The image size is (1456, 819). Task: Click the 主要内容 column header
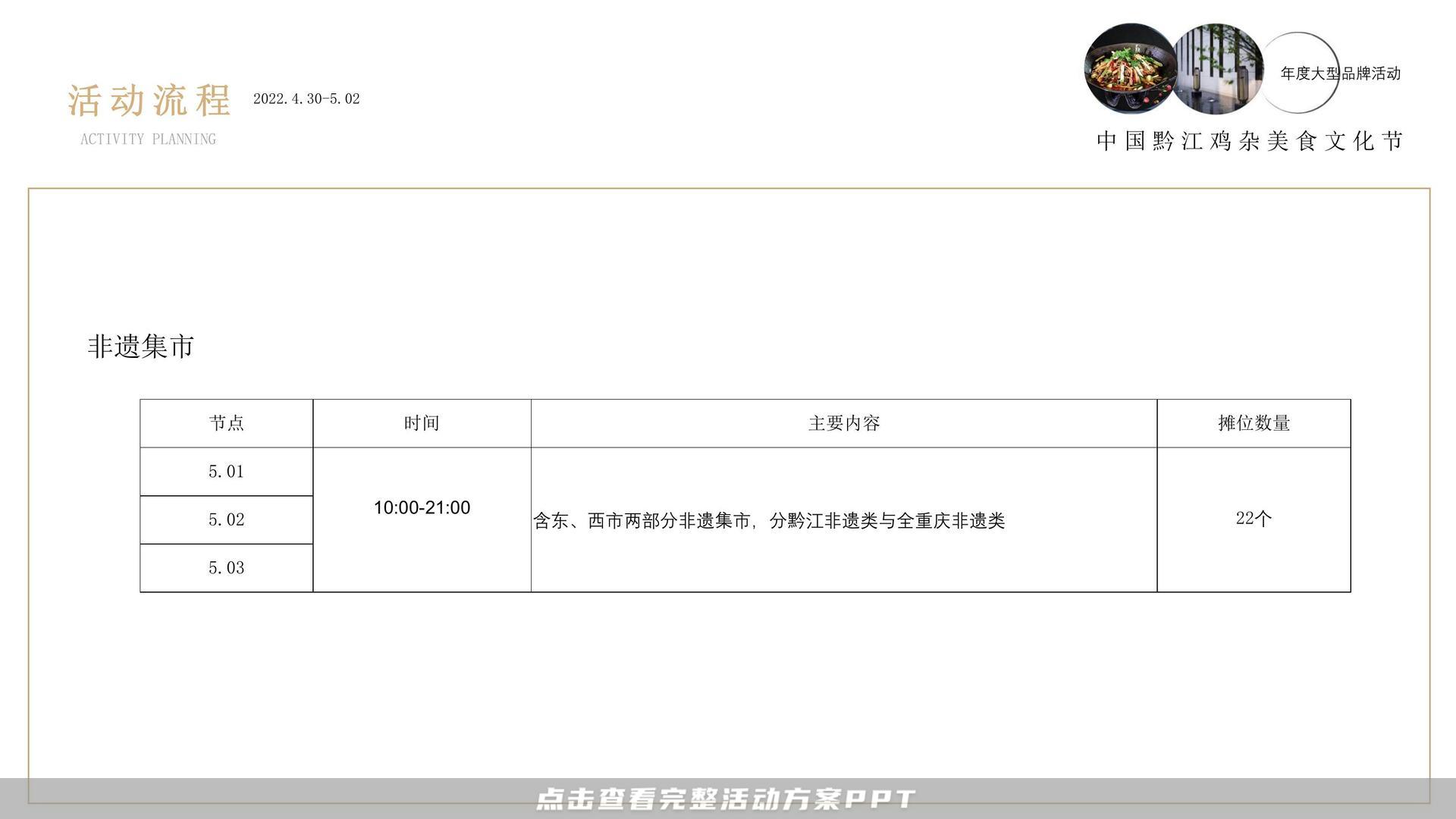click(844, 423)
